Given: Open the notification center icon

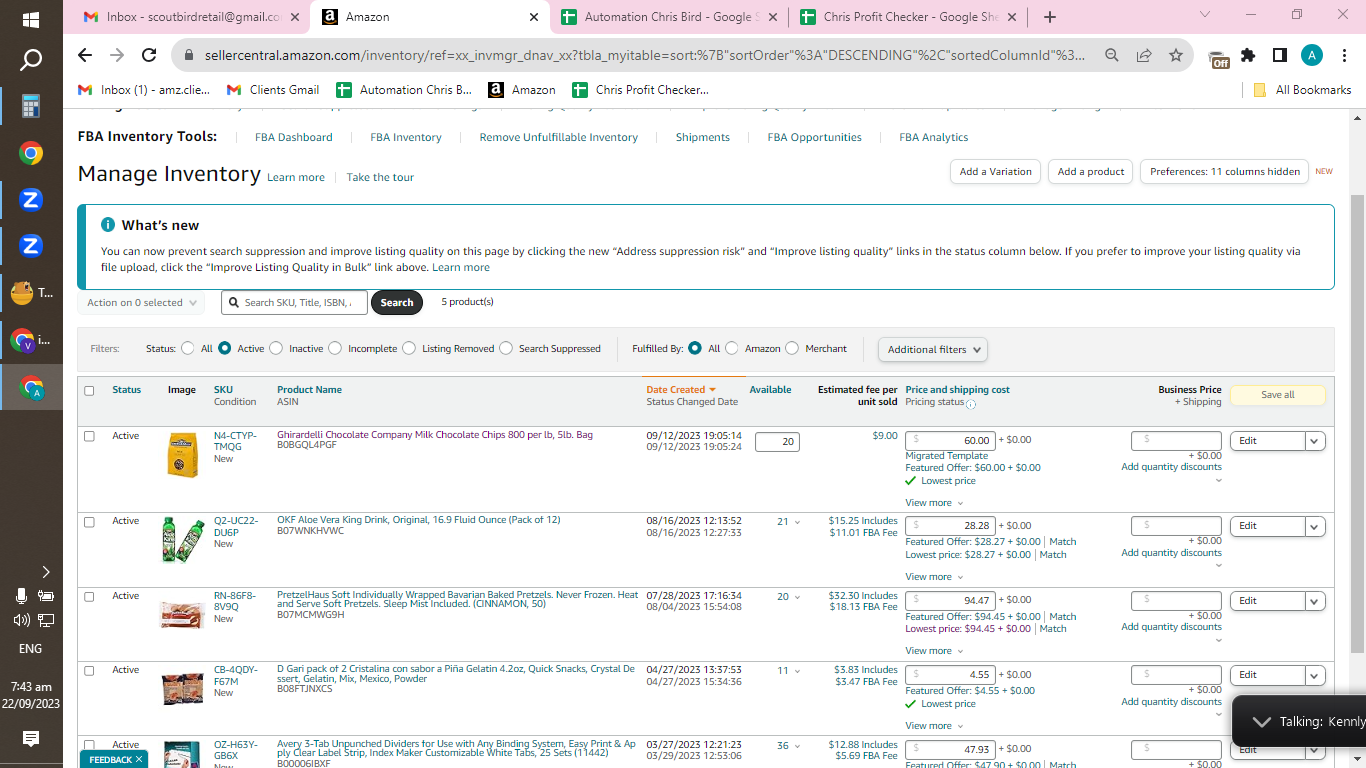Looking at the screenshot, I should pyautogui.click(x=31, y=739).
